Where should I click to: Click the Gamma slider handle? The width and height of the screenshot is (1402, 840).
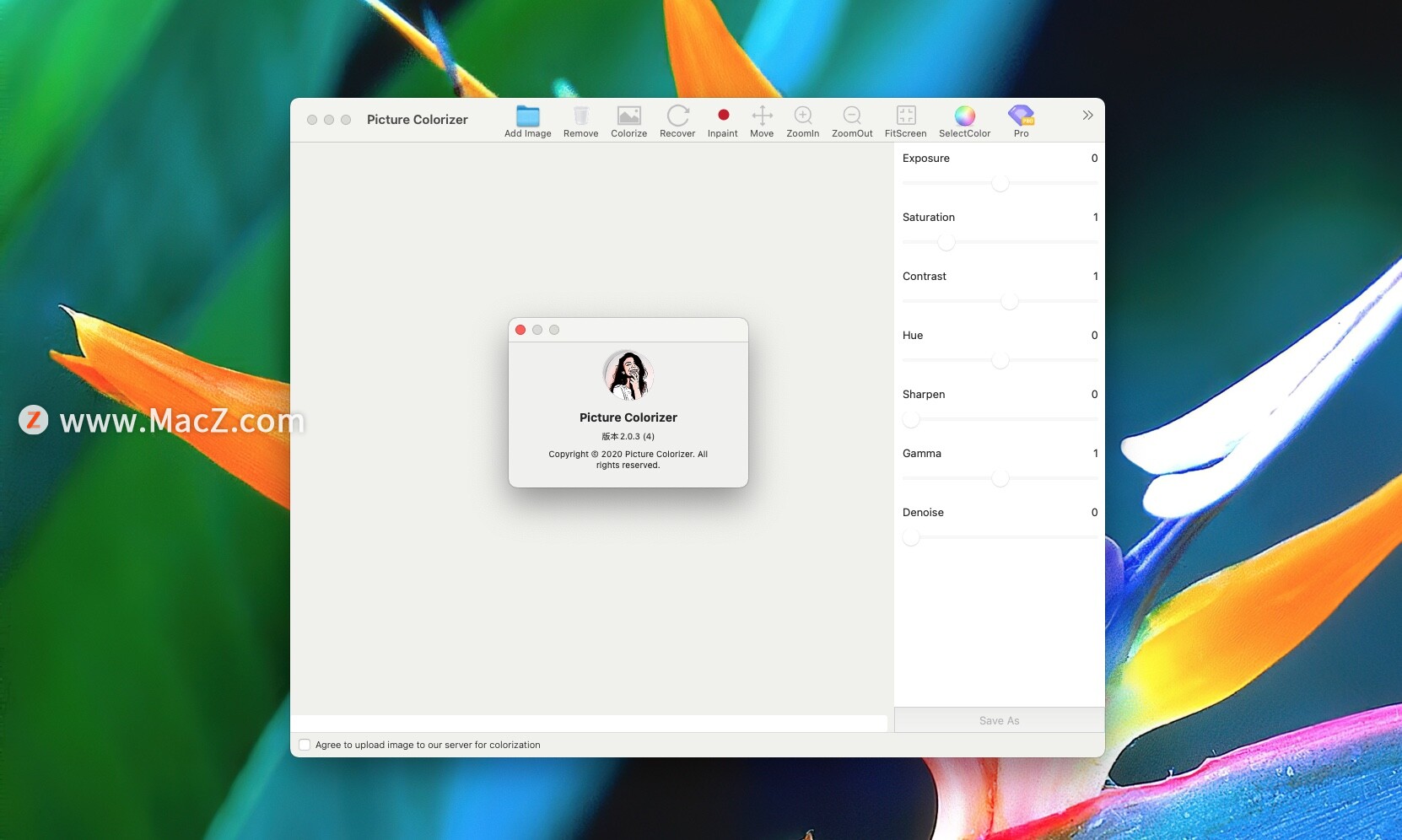click(1000, 478)
